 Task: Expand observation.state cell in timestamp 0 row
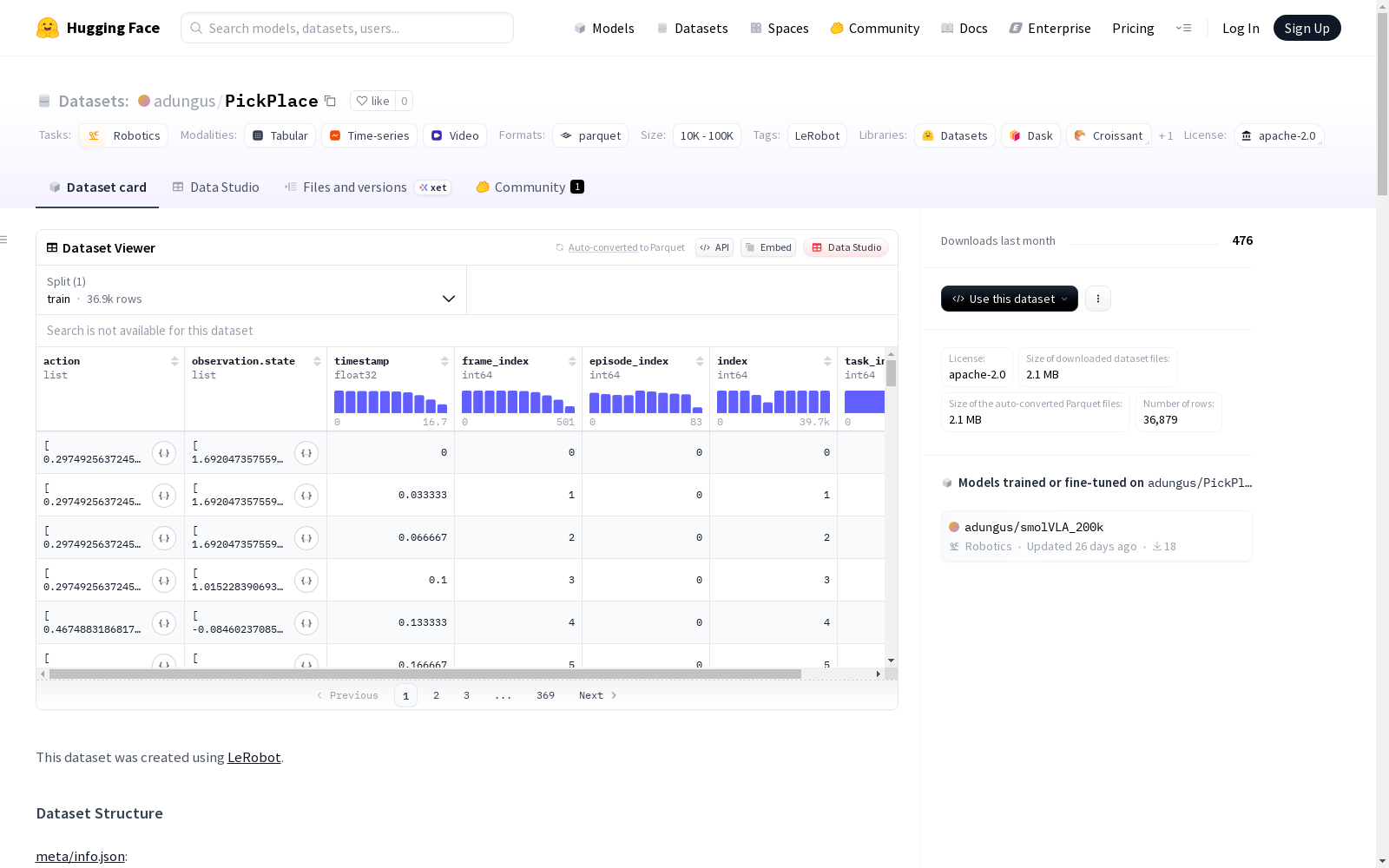(x=306, y=453)
